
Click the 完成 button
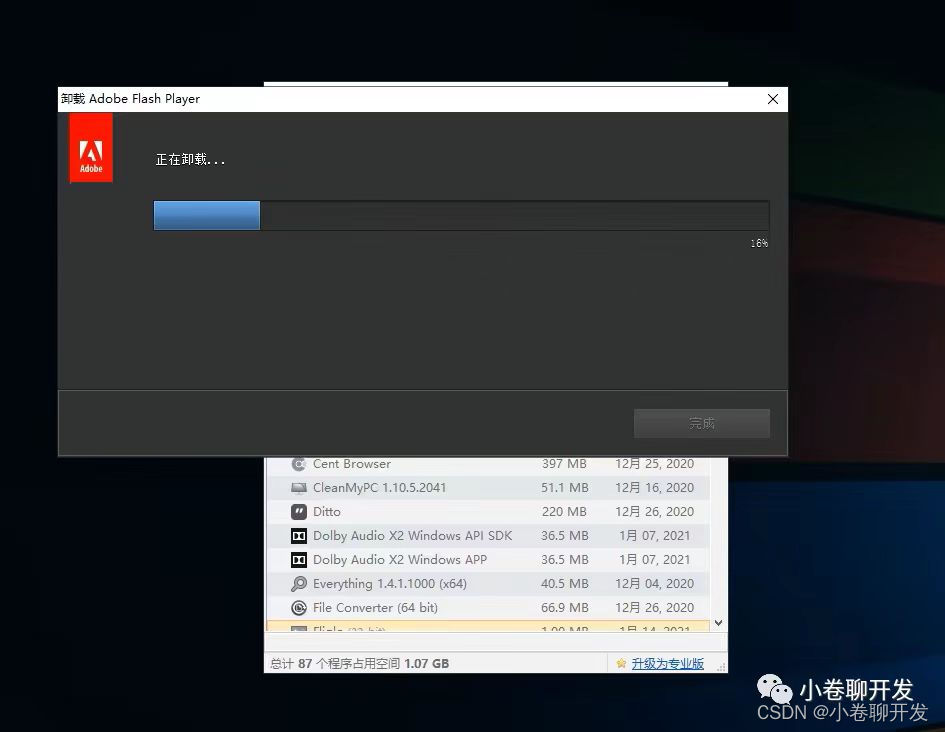pos(702,424)
